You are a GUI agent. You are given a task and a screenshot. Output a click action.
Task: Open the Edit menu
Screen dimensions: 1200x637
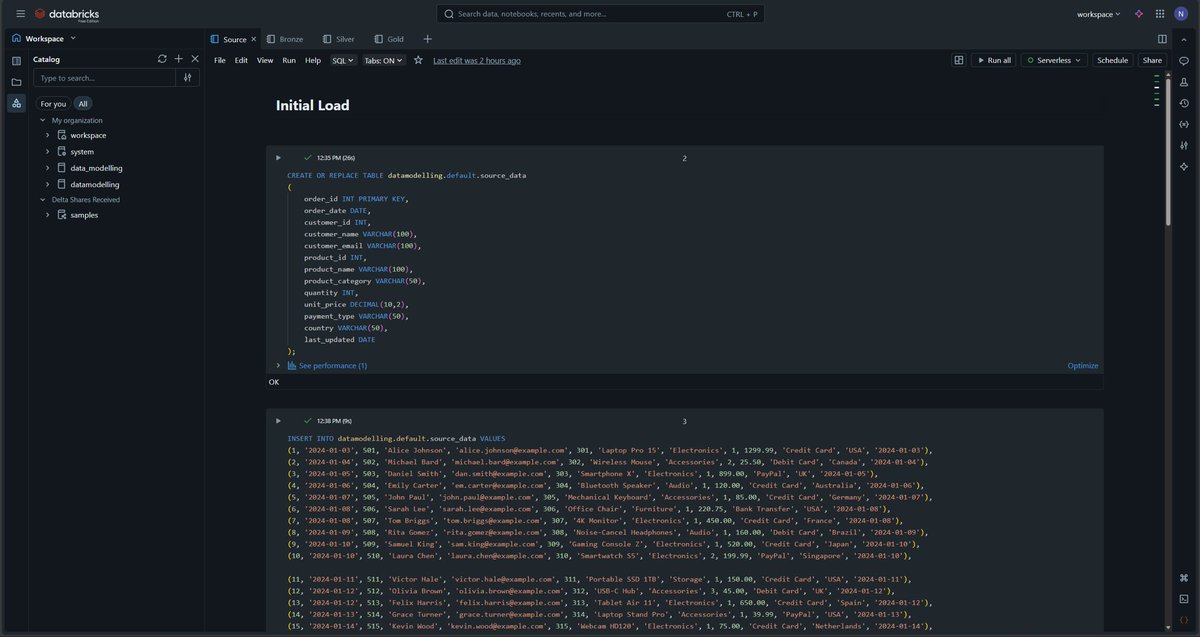[x=241, y=60]
